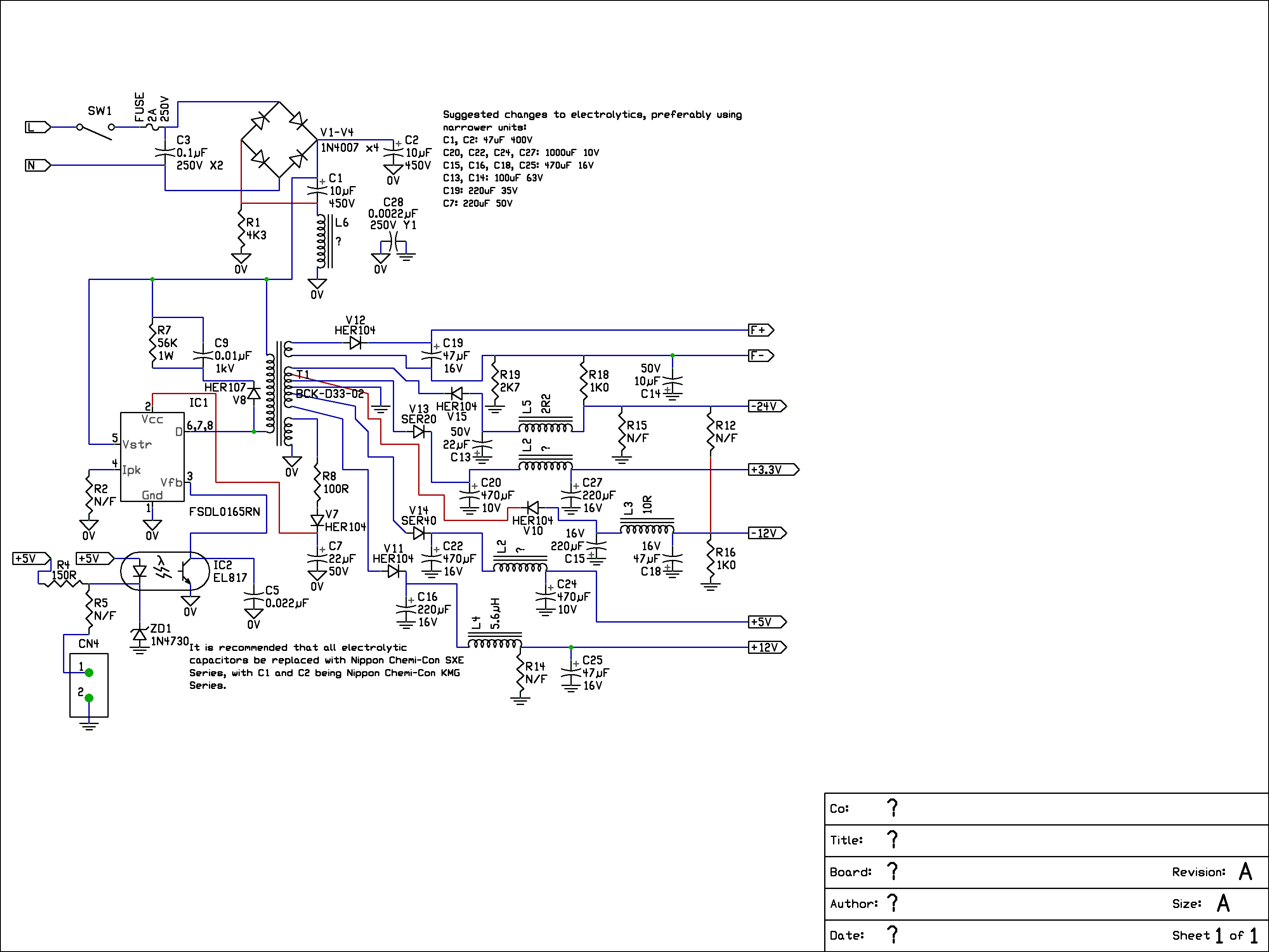Click the Nippon Chemi-Con SXE recommendation note
The image size is (1269, 952).
(326, 666)
